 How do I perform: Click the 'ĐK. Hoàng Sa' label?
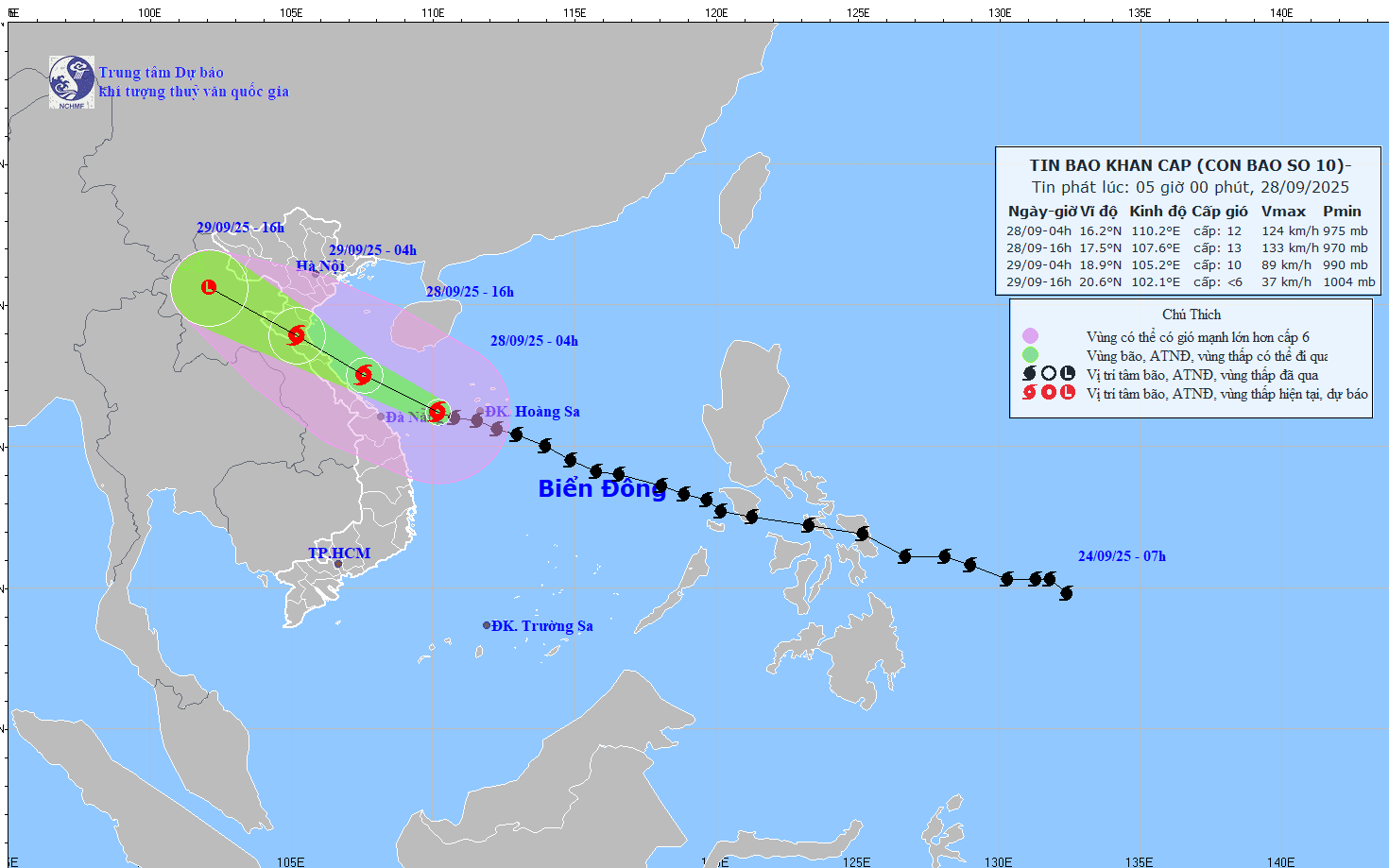coord(533,412)
